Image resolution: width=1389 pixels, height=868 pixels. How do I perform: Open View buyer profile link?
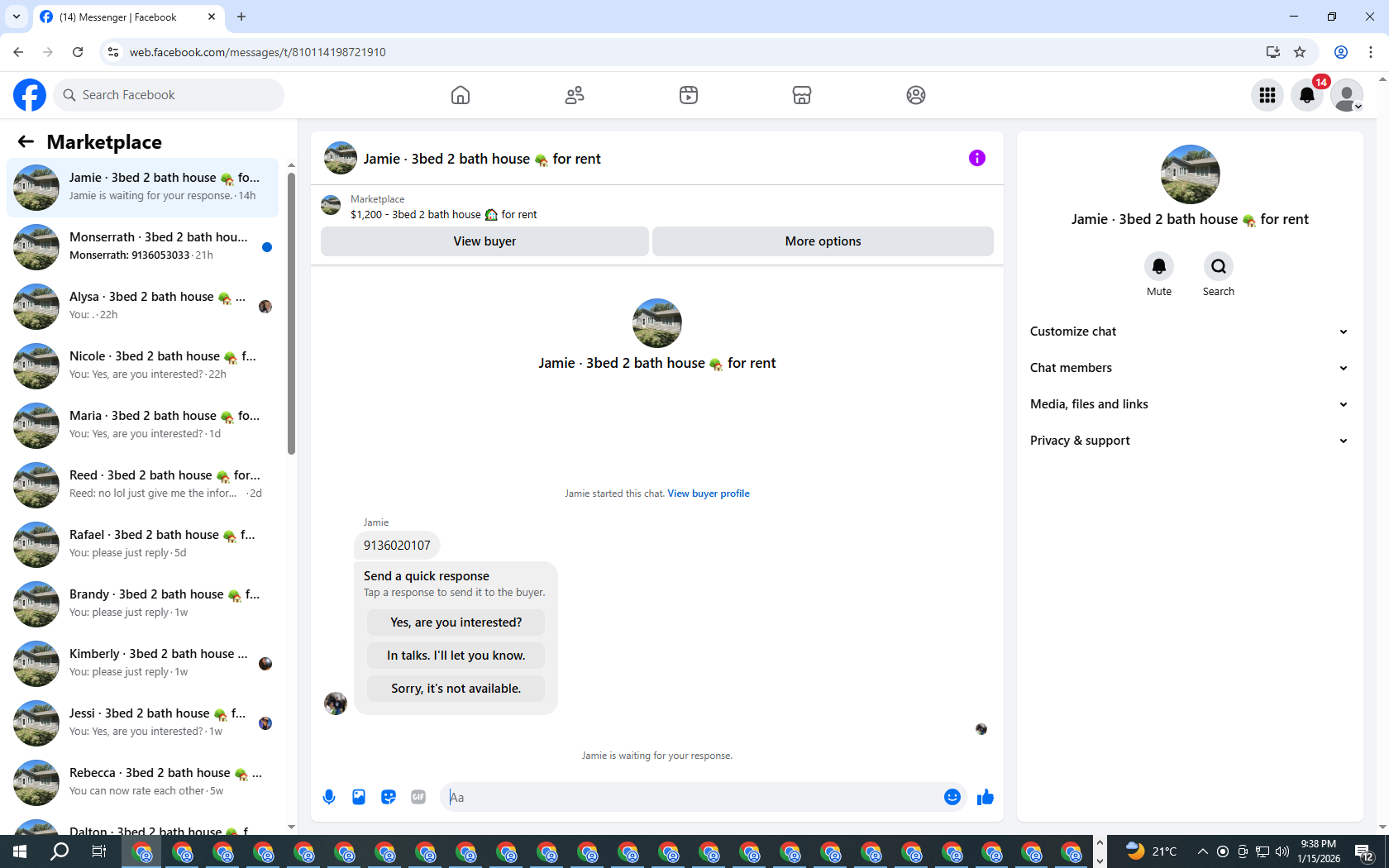coord(709,494)
